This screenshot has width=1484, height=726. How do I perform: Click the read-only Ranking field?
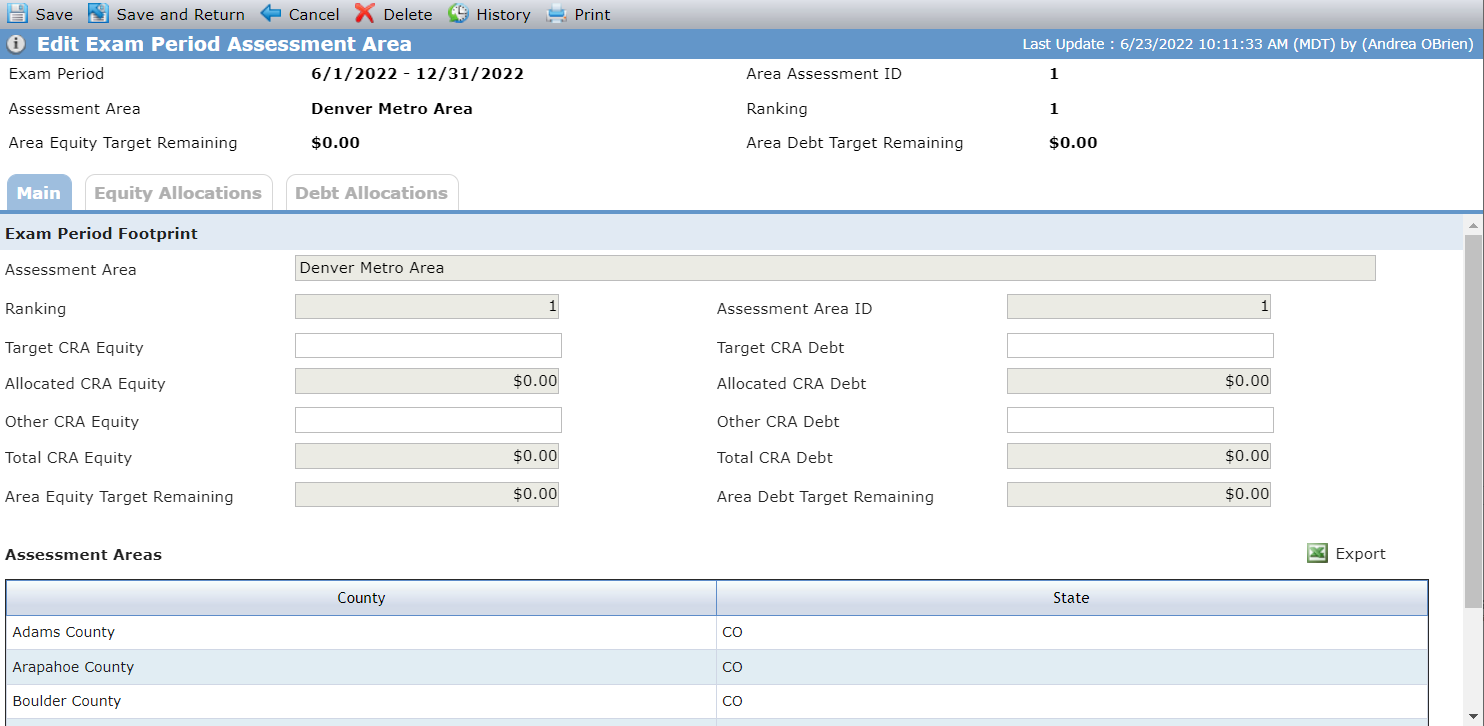[x=427, y=307]
